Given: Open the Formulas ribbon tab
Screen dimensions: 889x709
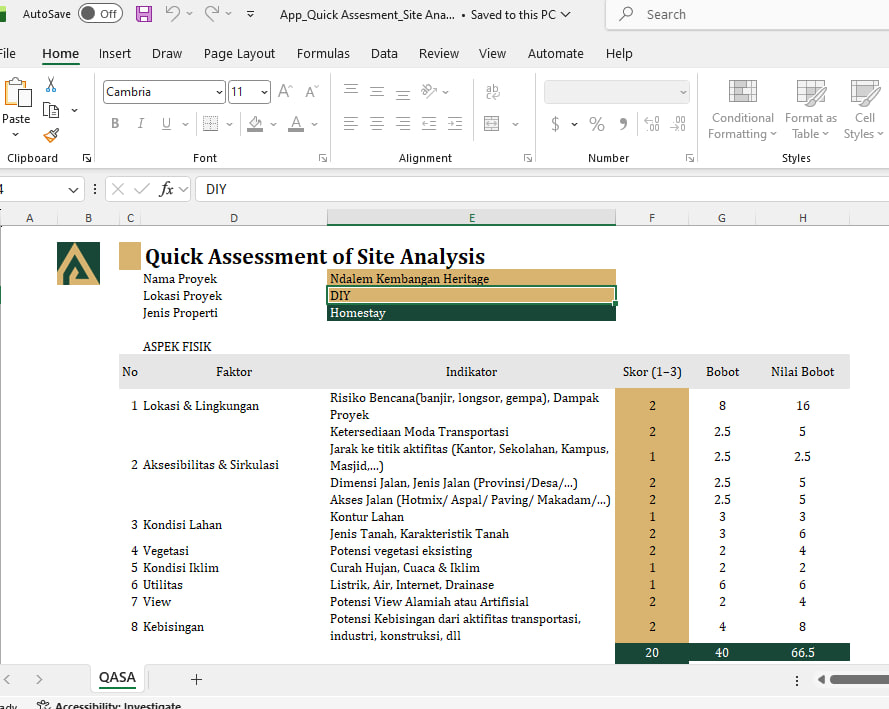Looking at the screenshot, I should (323, 54).
